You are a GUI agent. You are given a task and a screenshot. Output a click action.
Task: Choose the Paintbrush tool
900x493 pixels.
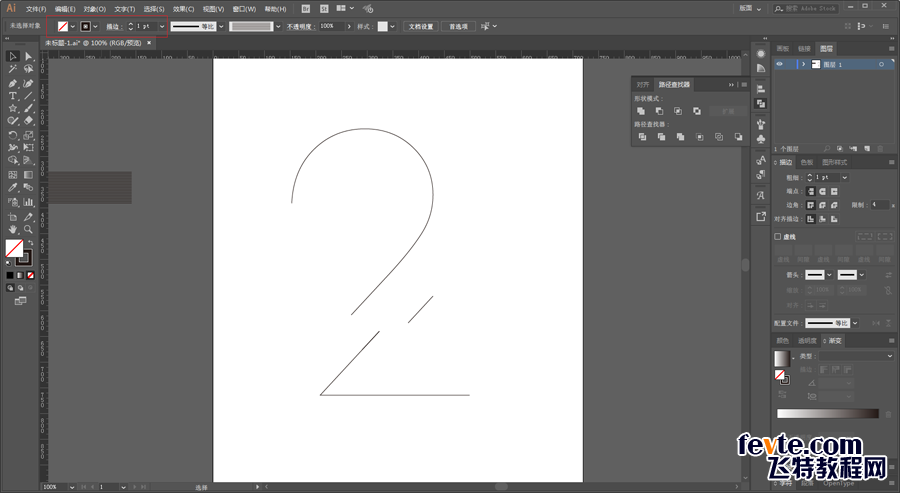pos(29,108)
